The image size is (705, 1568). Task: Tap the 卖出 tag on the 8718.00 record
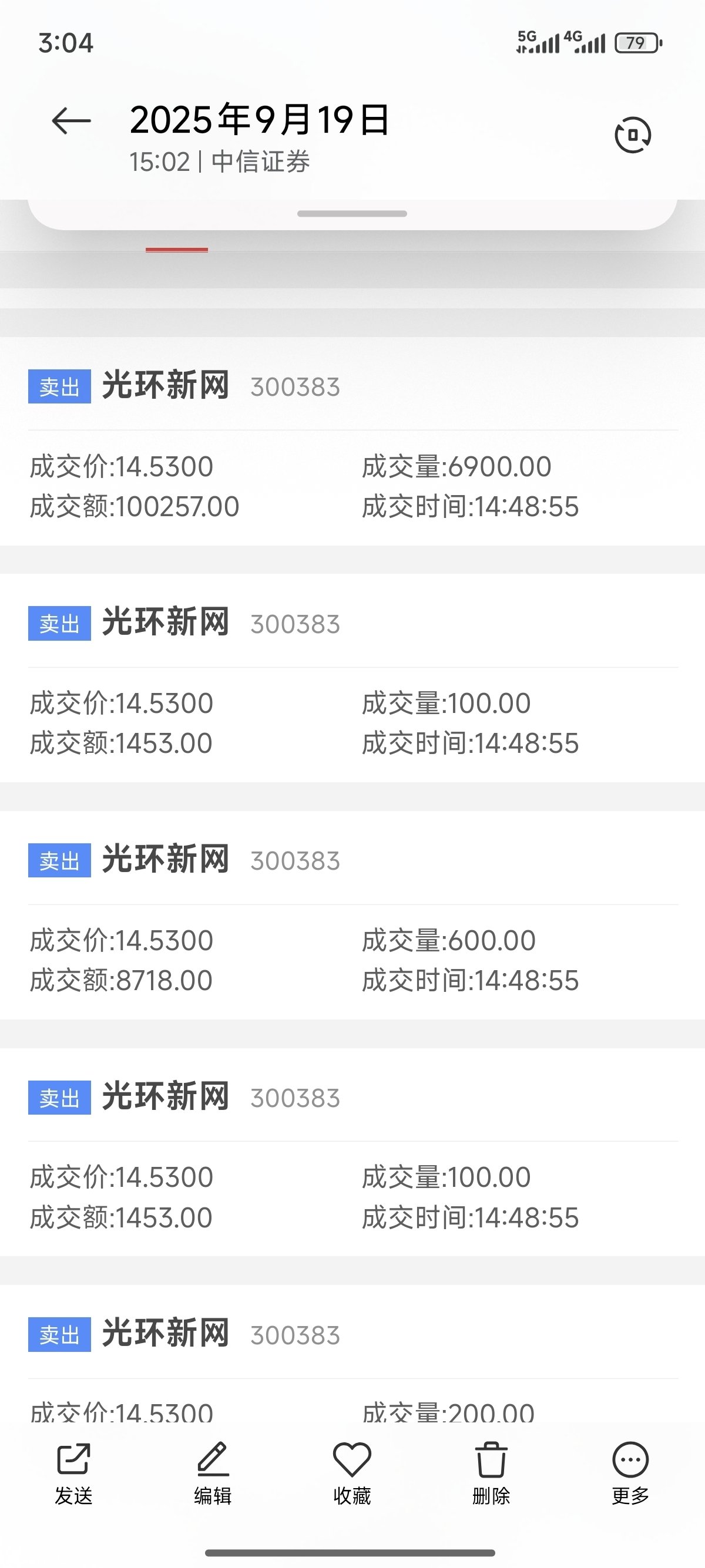tap(60, 860)
